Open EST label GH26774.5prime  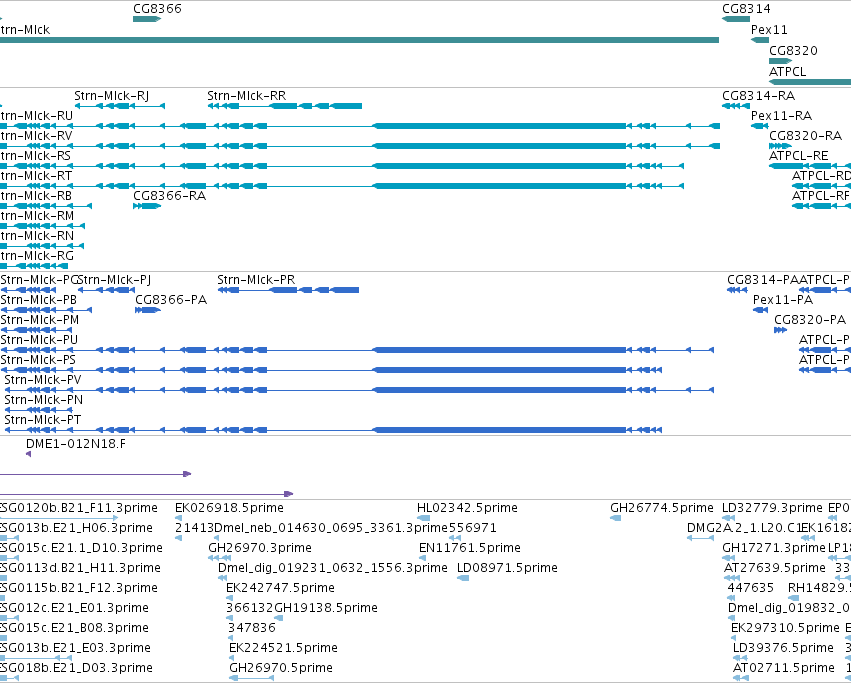pyautogui.click(x=662, y=508)
